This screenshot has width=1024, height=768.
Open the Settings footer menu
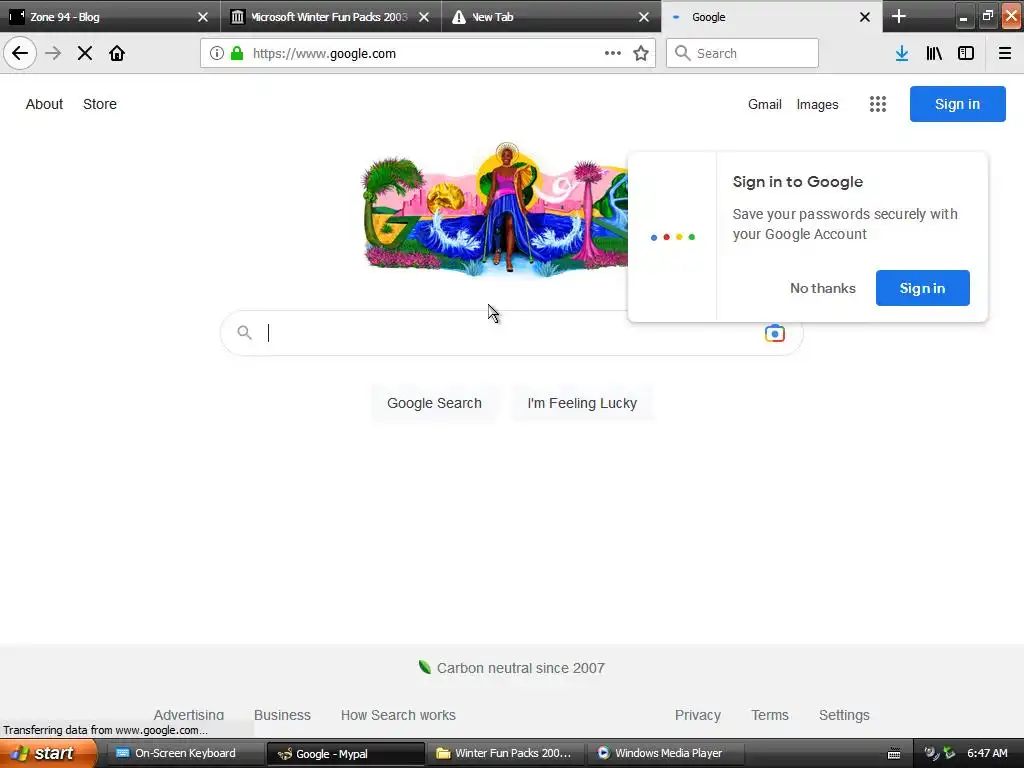click(844, 715)
